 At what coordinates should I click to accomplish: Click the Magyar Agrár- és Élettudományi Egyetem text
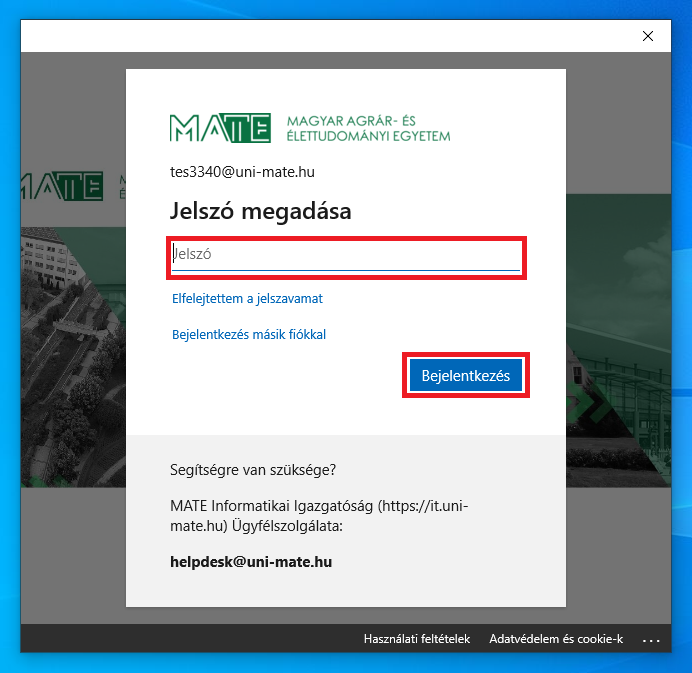(x=368, y=128)
